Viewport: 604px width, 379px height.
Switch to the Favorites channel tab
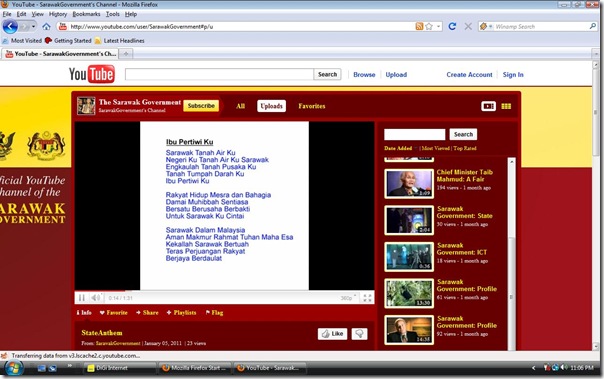pos(312,106)
